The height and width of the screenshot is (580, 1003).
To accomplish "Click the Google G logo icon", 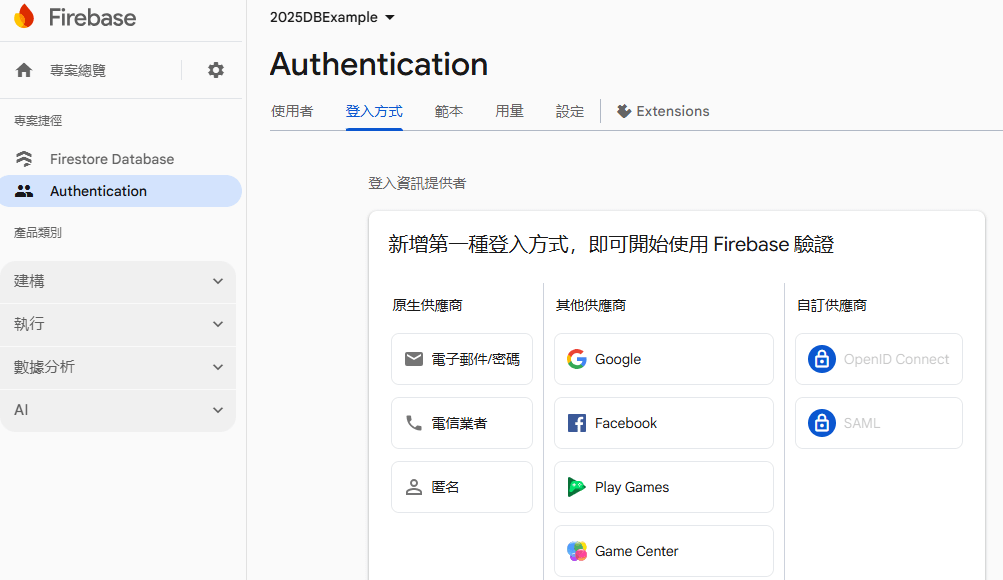I will pyautogui.click(x=576, y=359).
